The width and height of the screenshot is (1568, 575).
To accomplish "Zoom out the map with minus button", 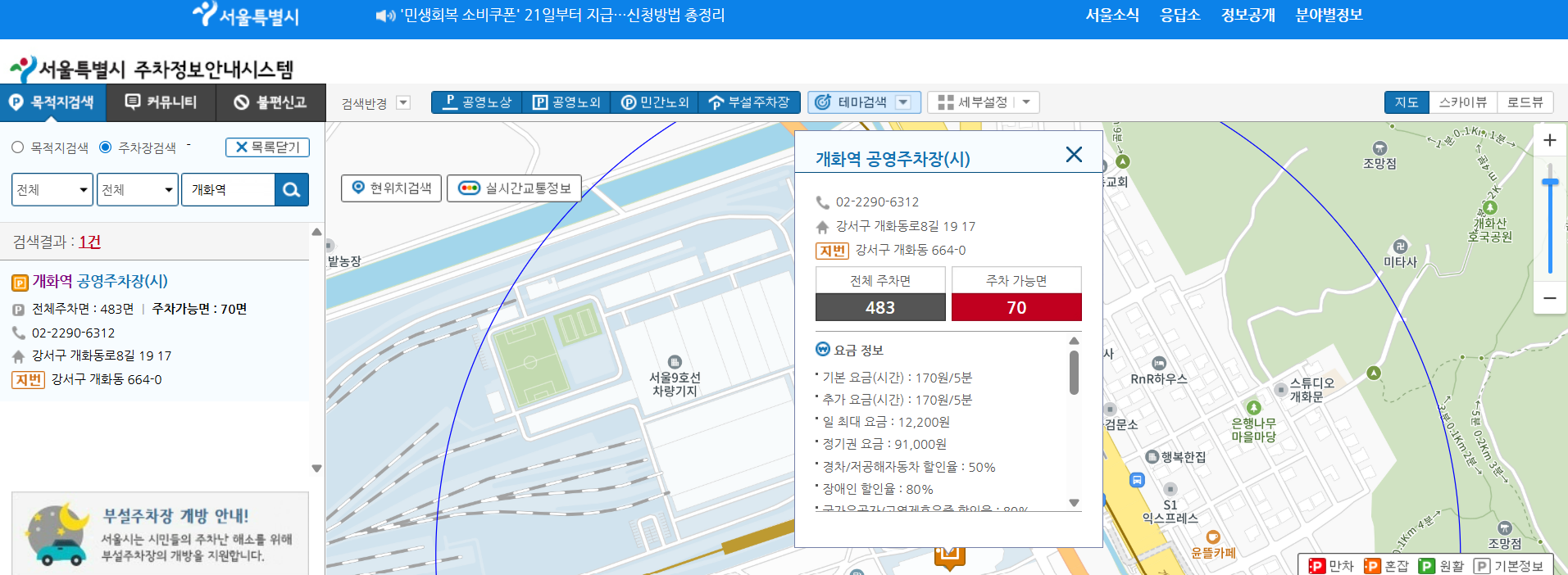I will click(1549, 298).
